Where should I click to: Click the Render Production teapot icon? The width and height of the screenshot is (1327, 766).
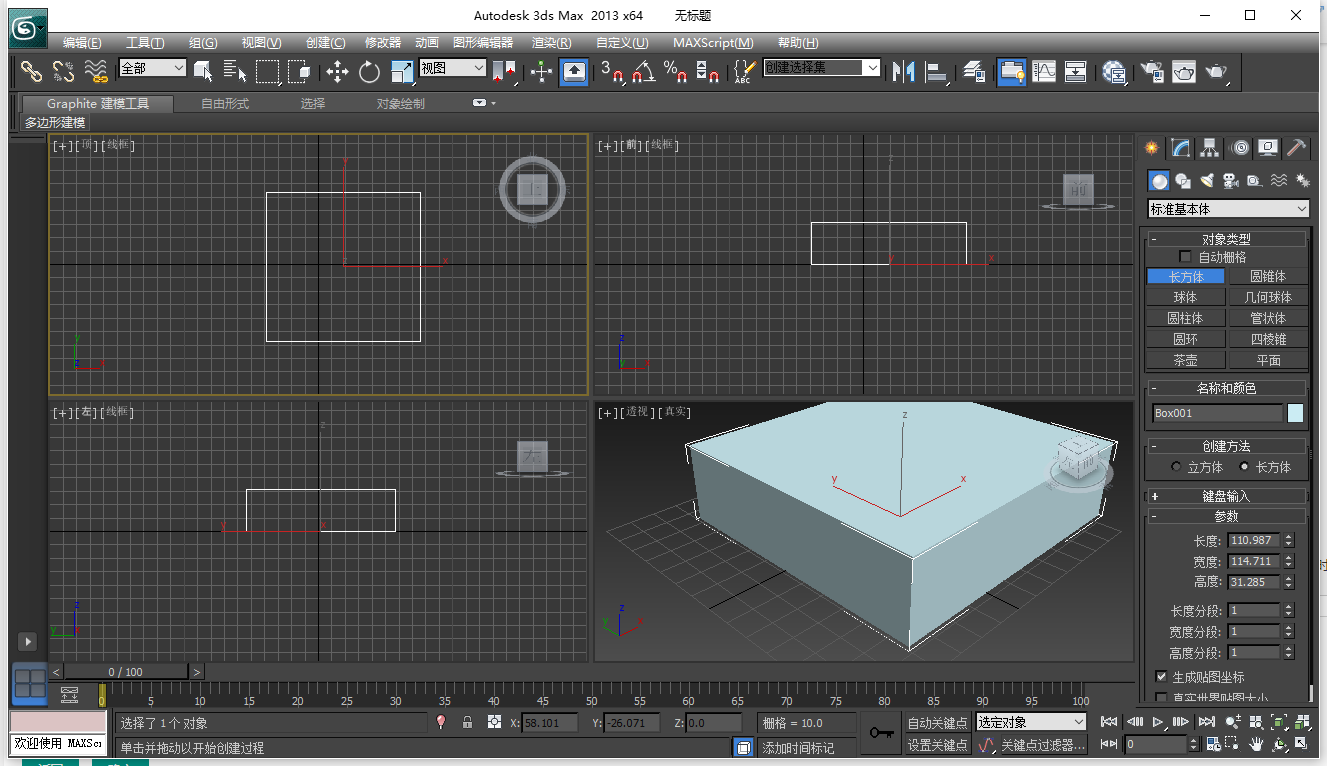coord(1216,71)
